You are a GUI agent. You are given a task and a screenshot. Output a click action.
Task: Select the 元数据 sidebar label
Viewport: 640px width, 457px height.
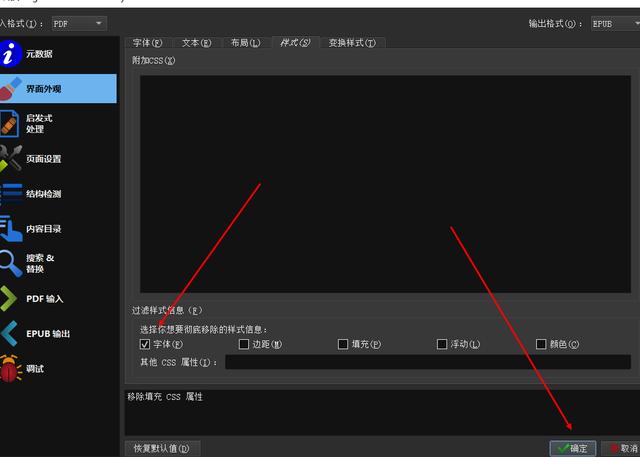coord(39,53)
